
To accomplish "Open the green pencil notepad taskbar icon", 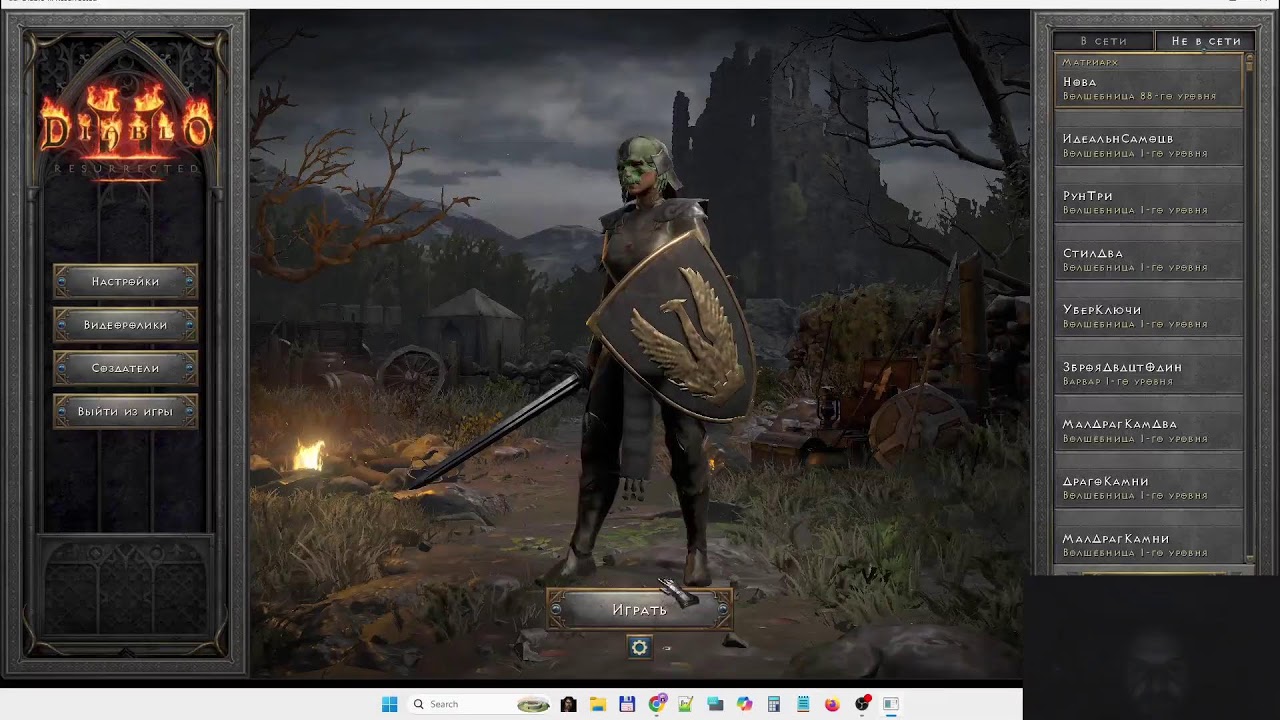I will coord(686,704).
